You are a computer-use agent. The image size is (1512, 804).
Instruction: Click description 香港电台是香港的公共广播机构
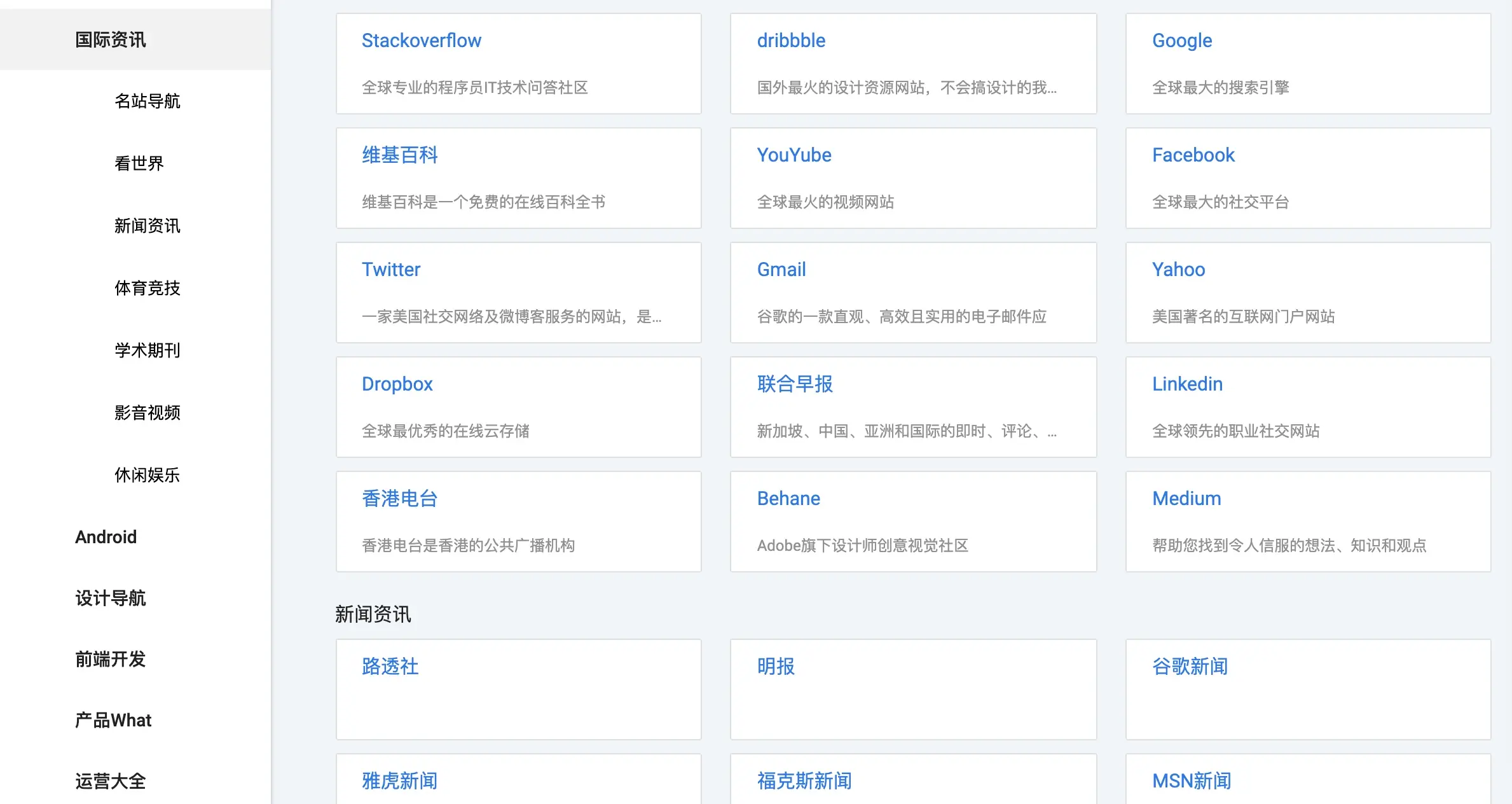469,546
